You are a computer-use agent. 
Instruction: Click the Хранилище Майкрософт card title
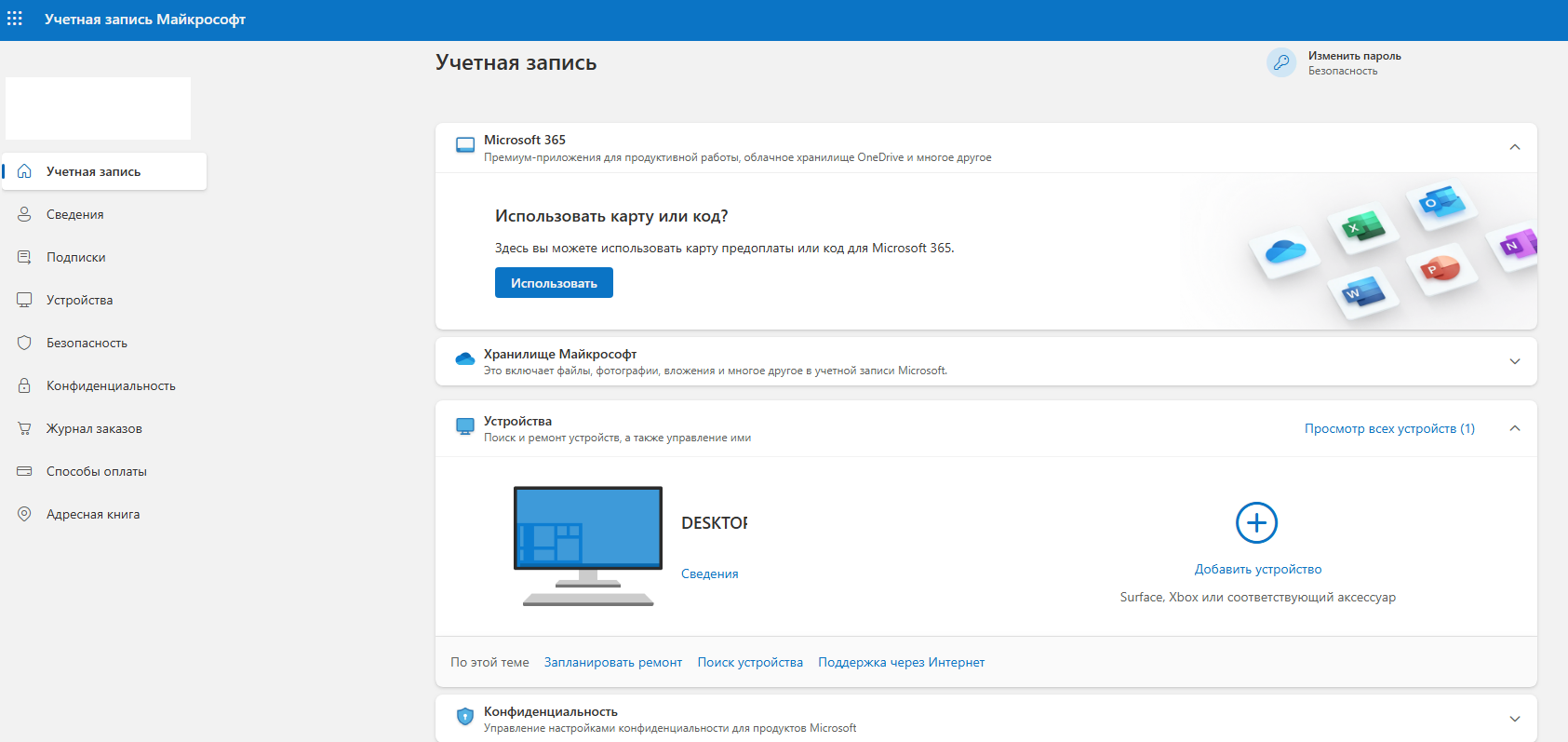coord(560,354)
